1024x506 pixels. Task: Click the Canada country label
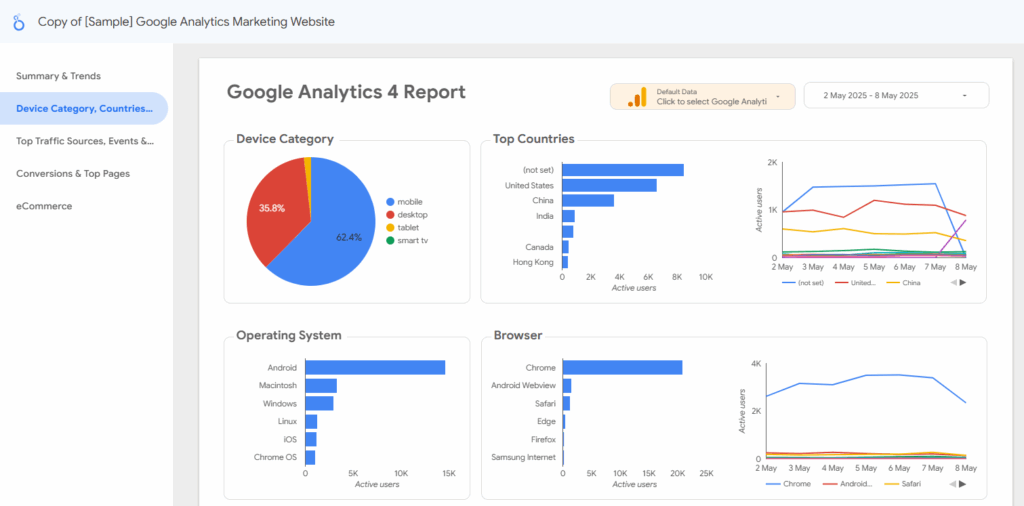pos(539,247)
